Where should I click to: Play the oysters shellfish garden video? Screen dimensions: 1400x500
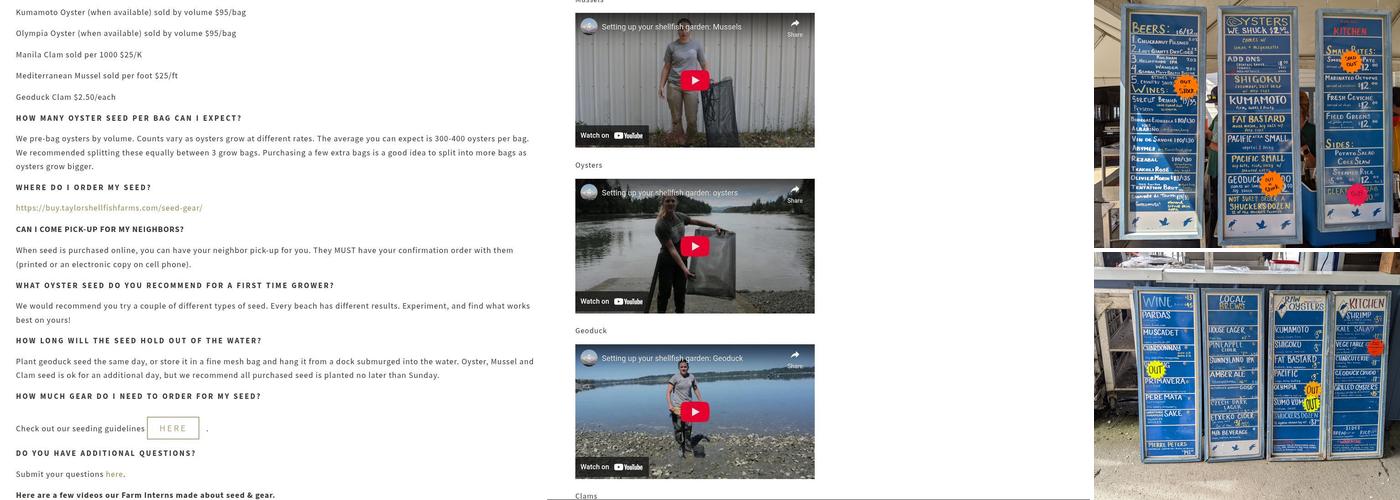pyautogui.click(x=694, y=246)
